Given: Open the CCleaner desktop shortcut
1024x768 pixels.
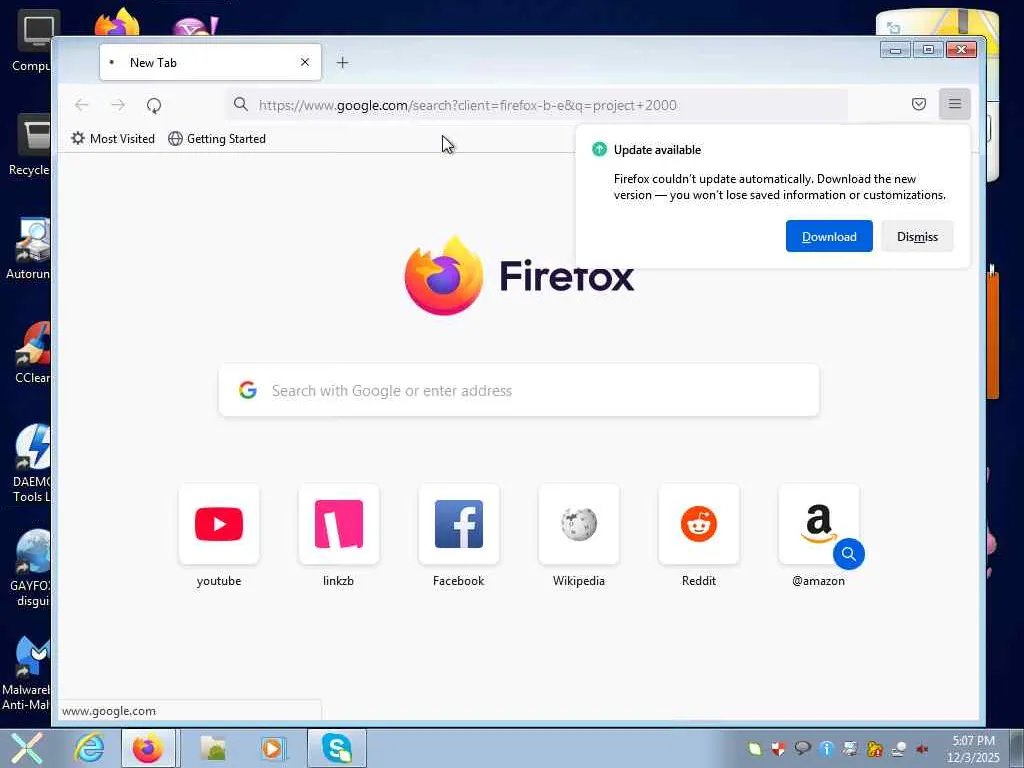Looking at the screenshot, I should click(31, 353).
